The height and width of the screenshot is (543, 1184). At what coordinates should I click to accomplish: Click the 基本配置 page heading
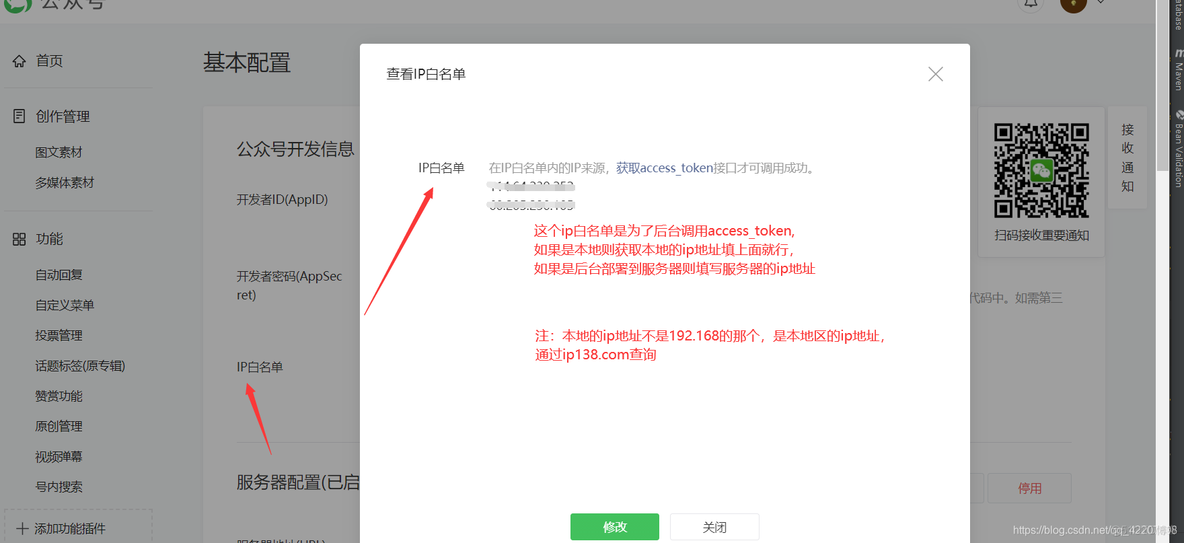(x=247, y=63)
